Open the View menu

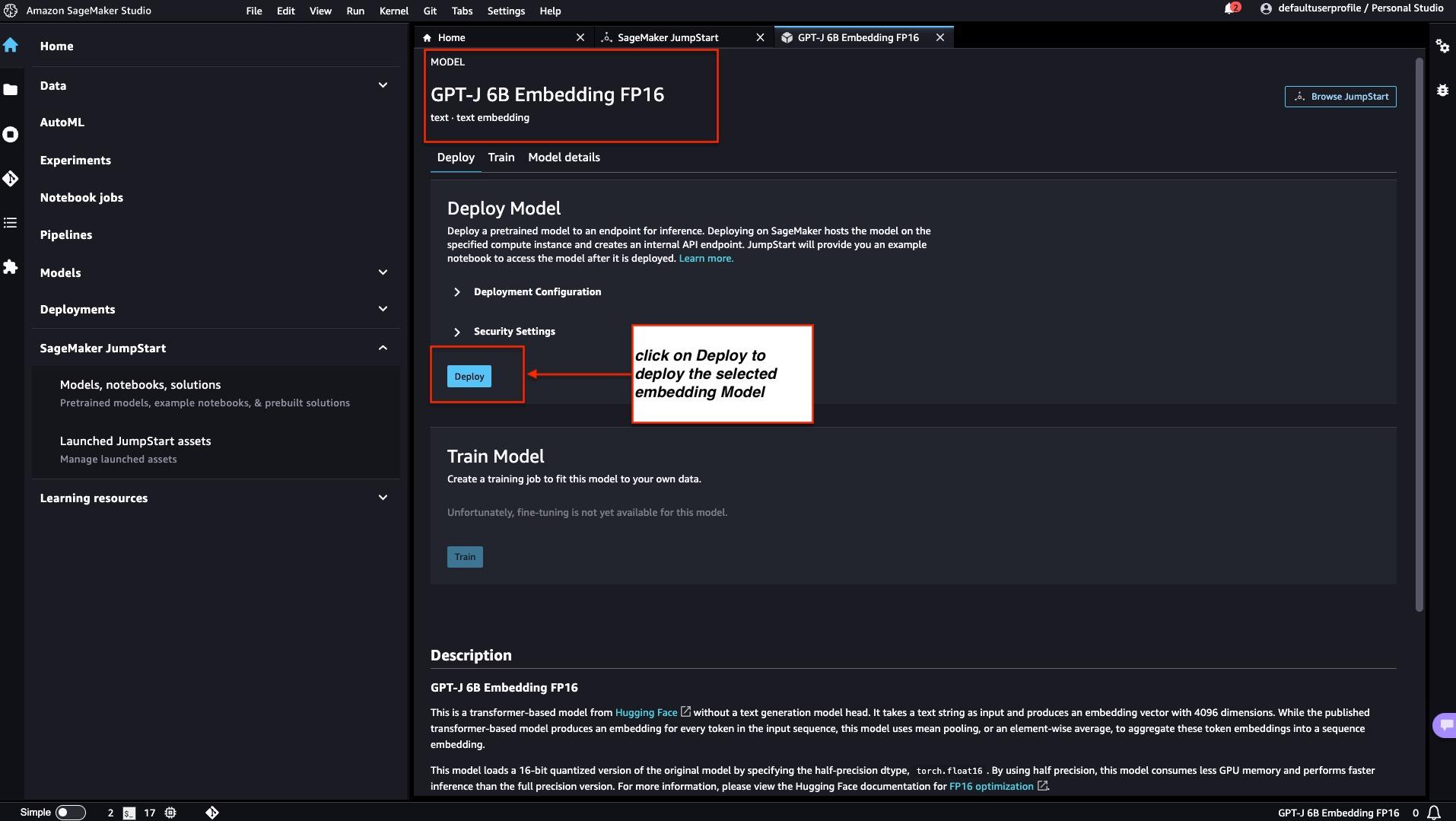click(320, 11)
